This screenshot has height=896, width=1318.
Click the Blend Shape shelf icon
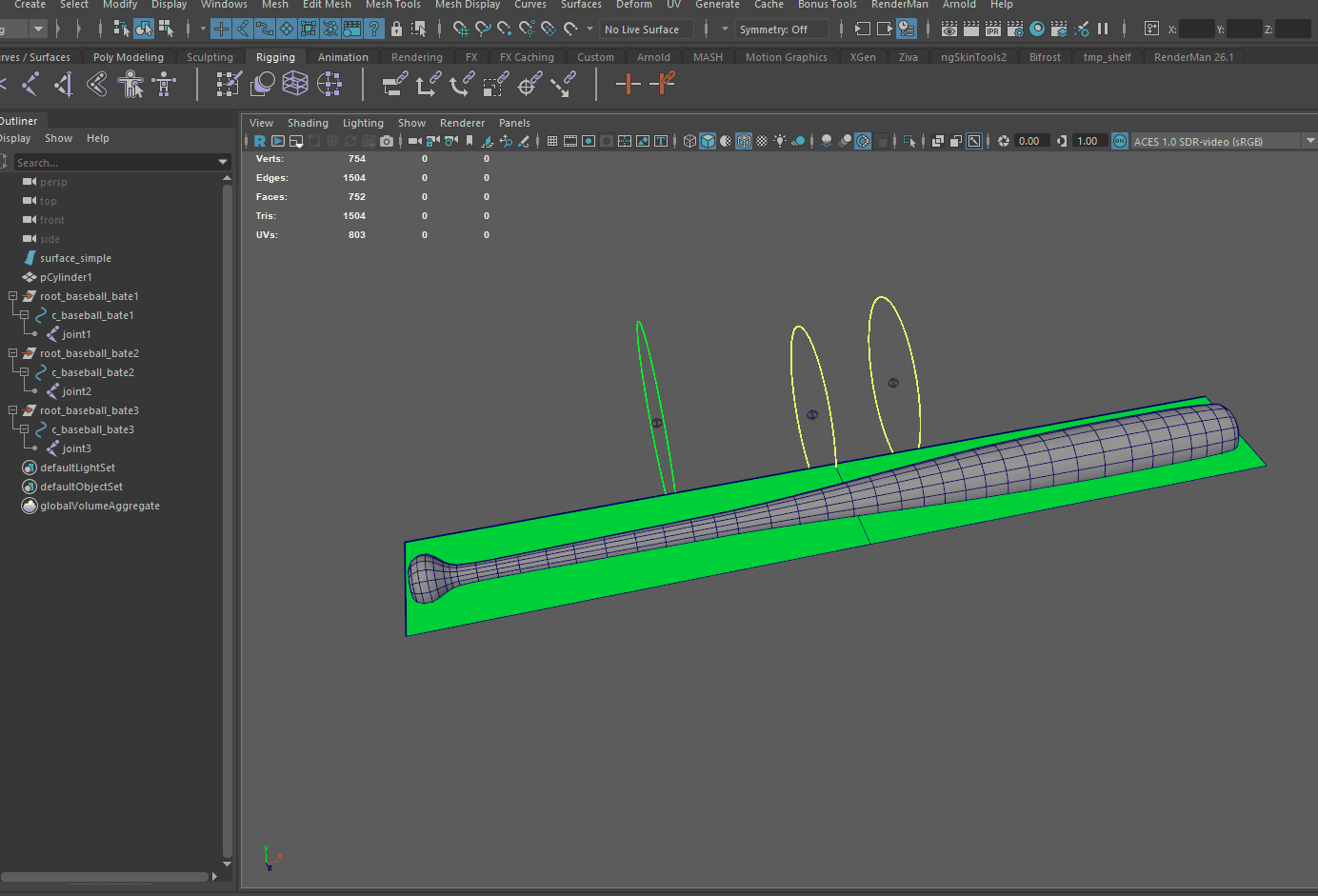(262, 85)
